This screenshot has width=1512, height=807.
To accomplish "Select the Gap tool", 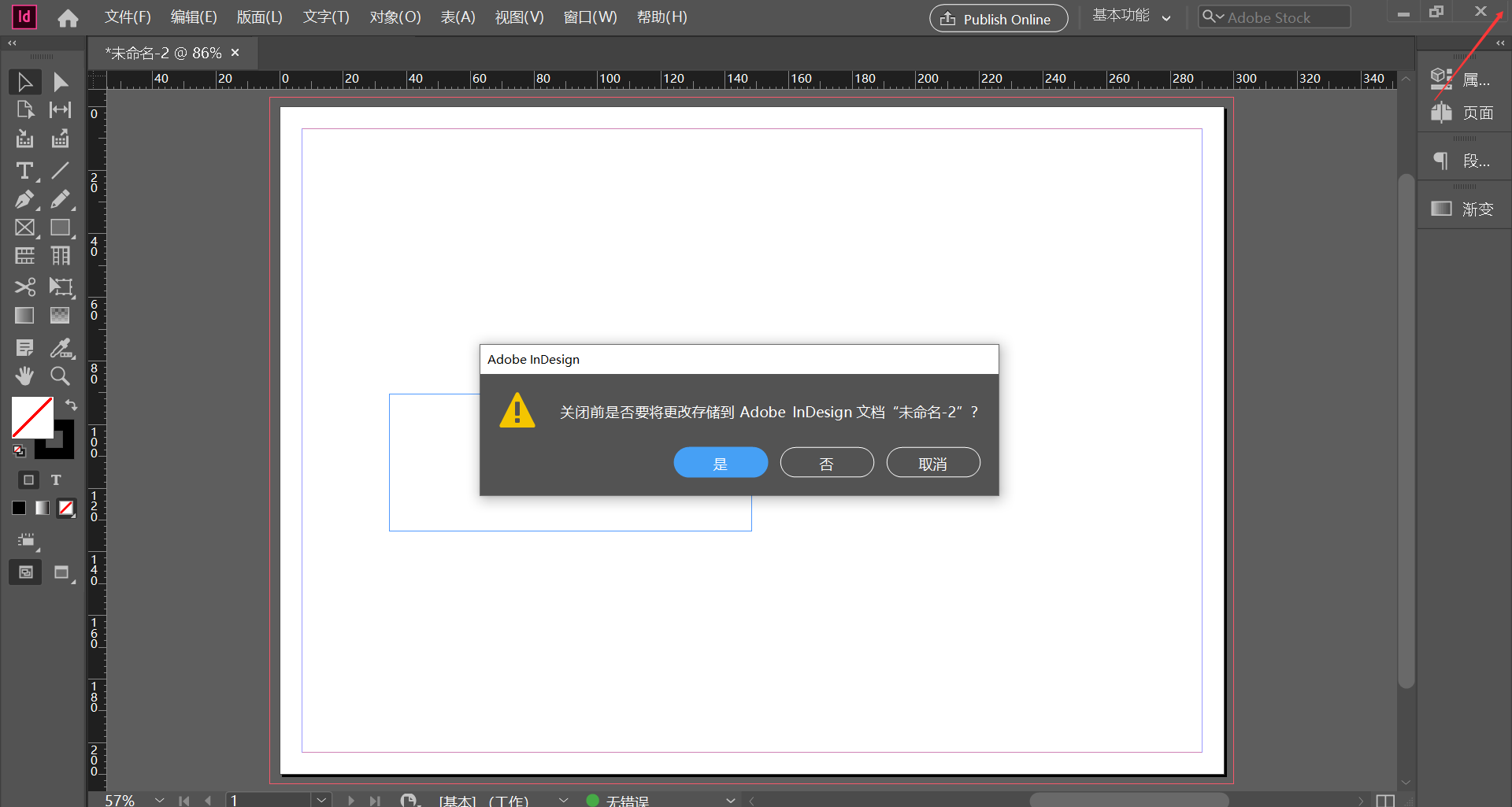I will tap(61, 110).
